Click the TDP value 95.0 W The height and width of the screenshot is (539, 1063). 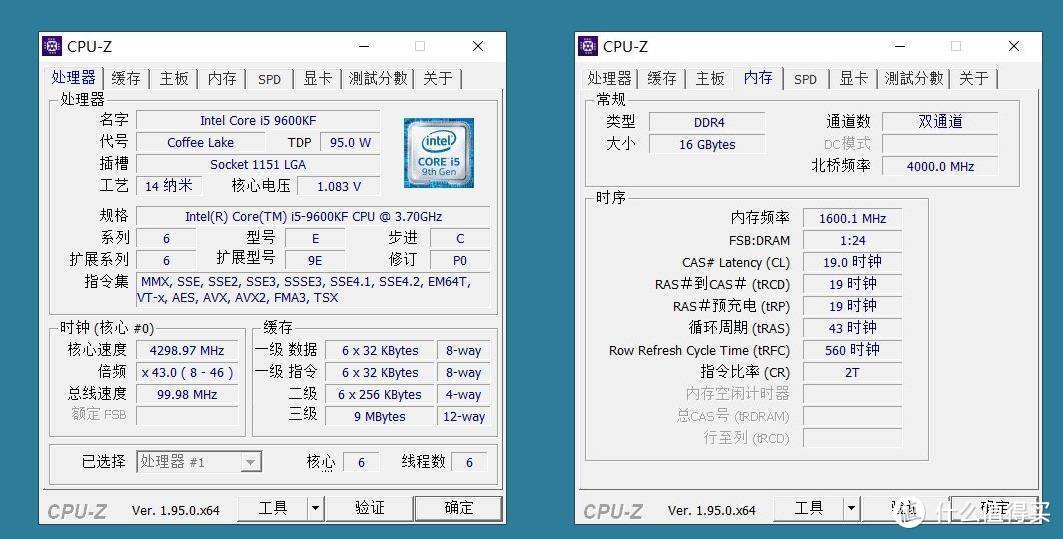pos(350,142)
